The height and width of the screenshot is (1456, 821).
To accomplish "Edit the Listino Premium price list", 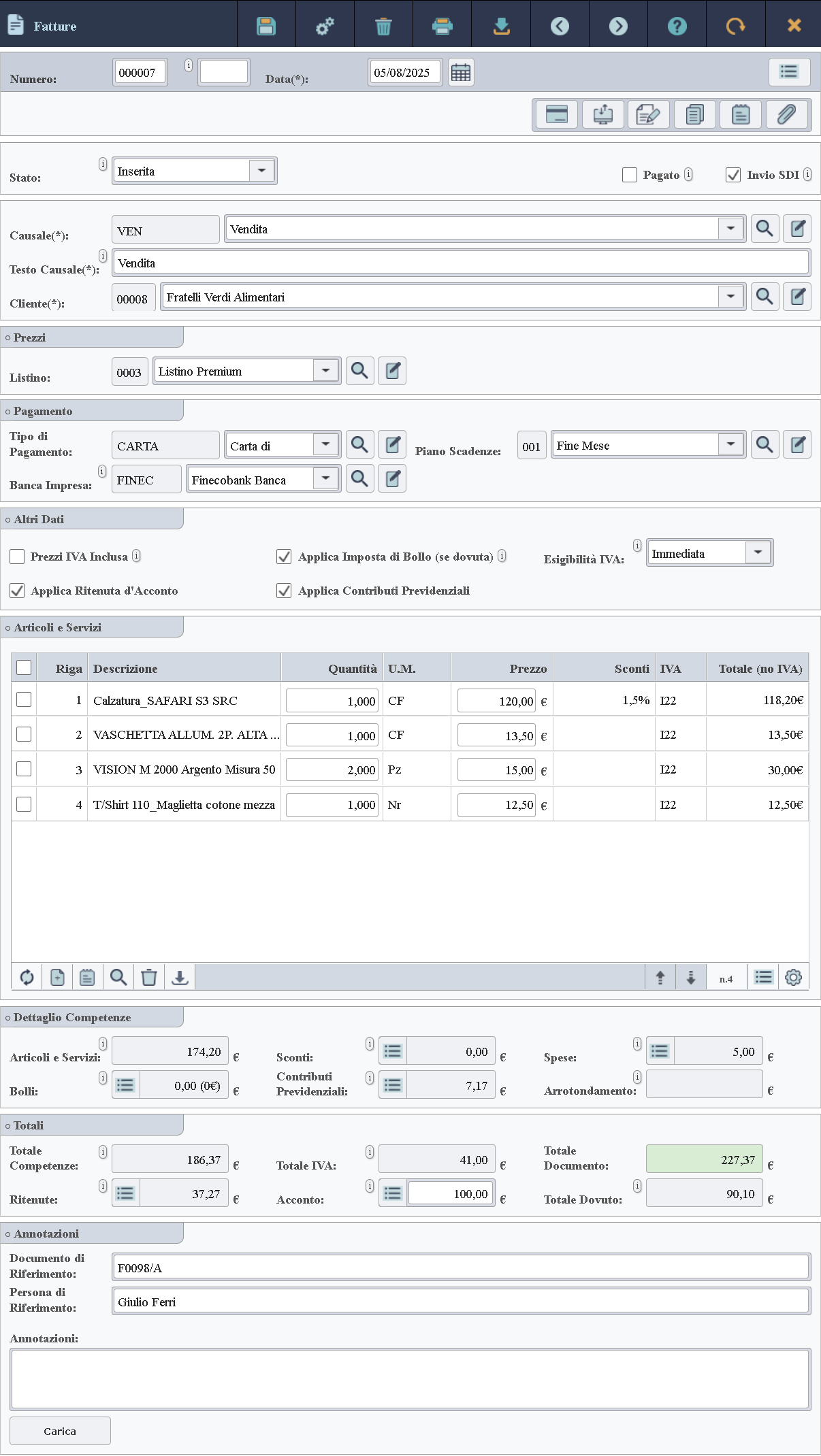I will click(392, 371).
